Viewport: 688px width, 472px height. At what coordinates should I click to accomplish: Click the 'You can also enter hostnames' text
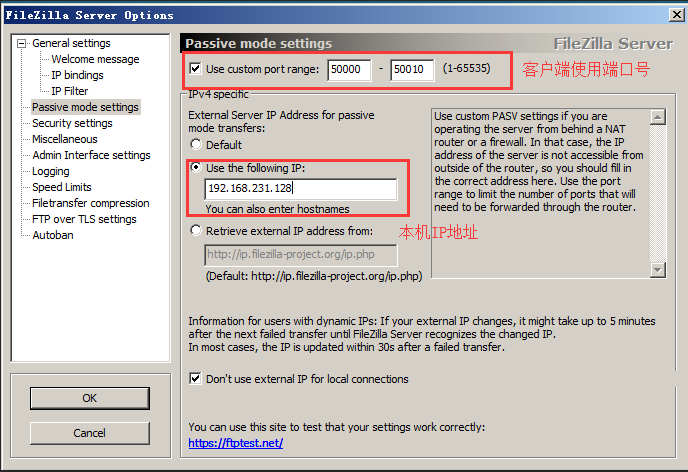pyautogui.click(x=277, y=209)
